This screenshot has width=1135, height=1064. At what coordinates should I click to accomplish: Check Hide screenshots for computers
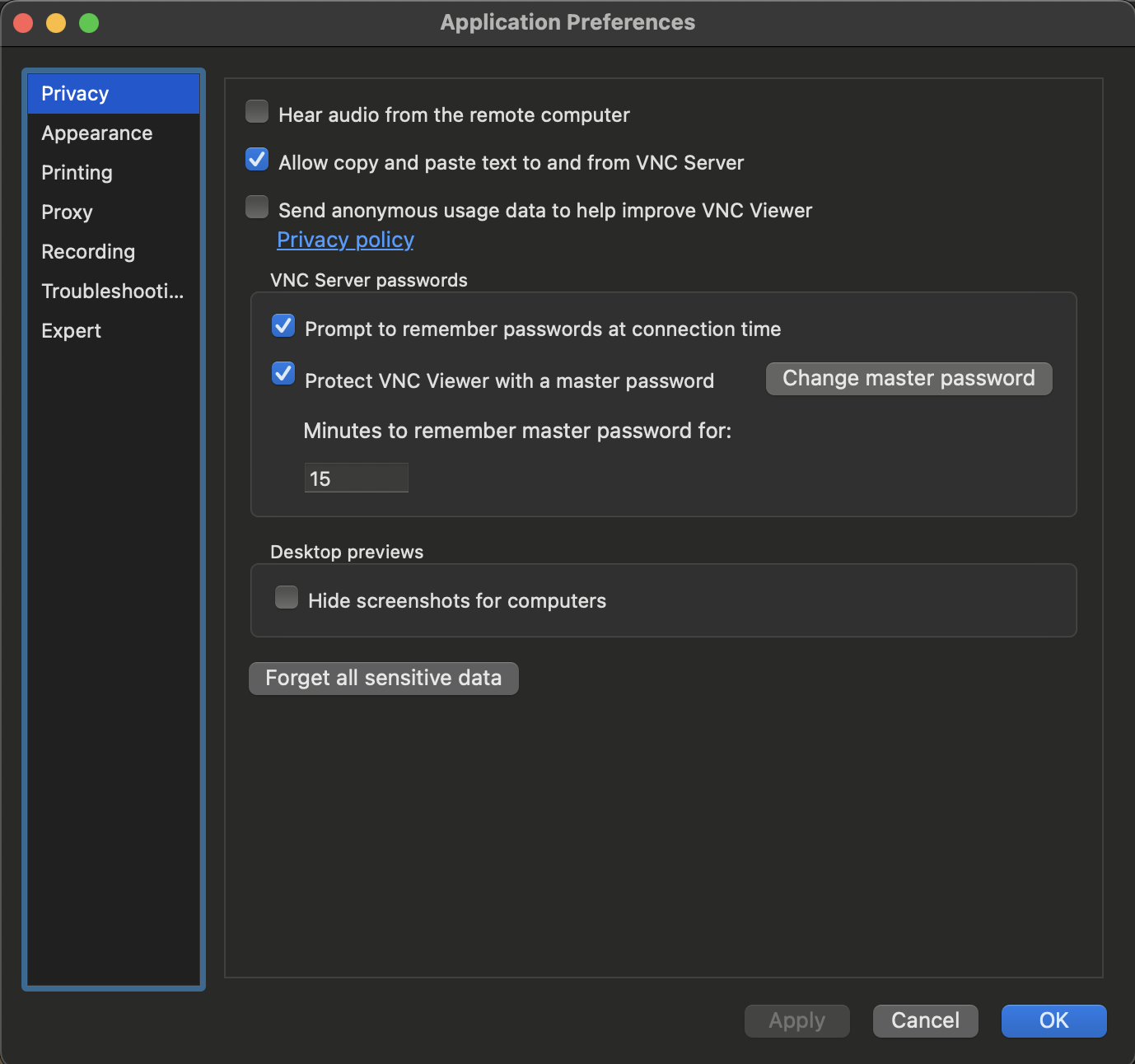point(287,597)
